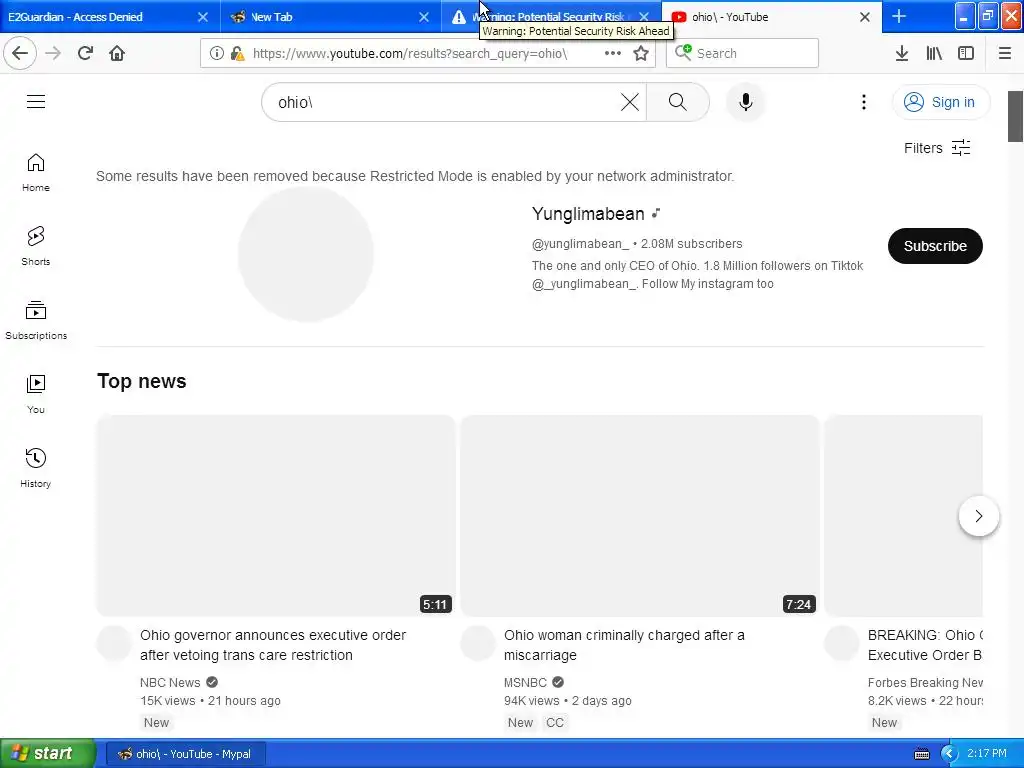
Task: Click the browser Search box
Action: click(x=742, y=53)
